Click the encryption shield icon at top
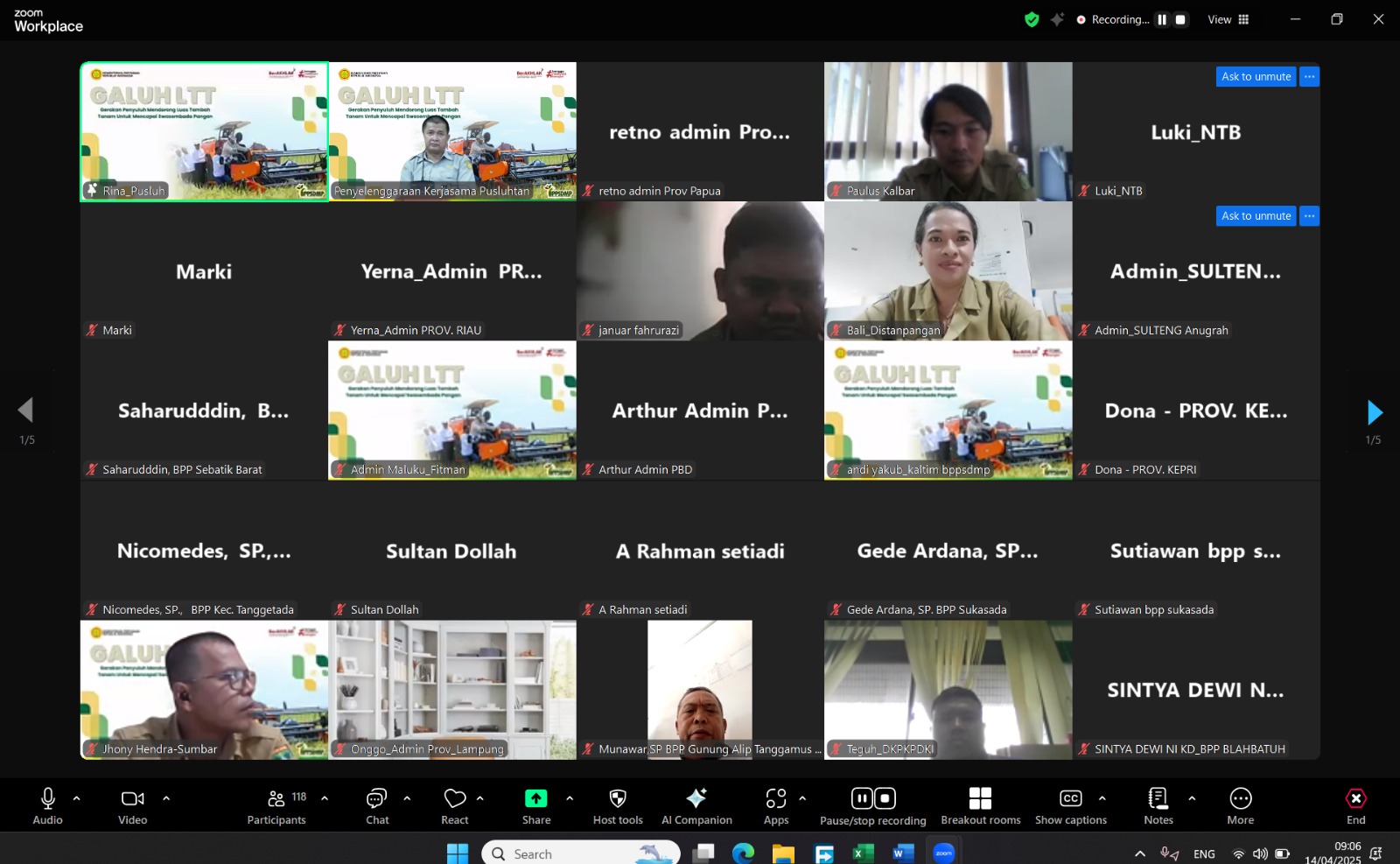The width and height of the screenshot is (1400, 864). pyautogui.click(x=1032, y=19)
